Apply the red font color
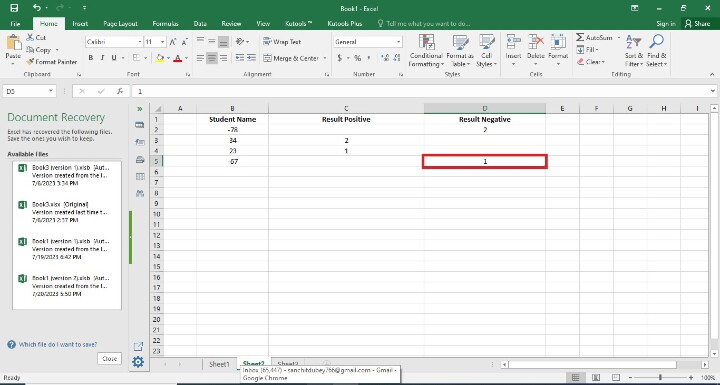The height and width of the screenshot is (385, 720). 177,58
